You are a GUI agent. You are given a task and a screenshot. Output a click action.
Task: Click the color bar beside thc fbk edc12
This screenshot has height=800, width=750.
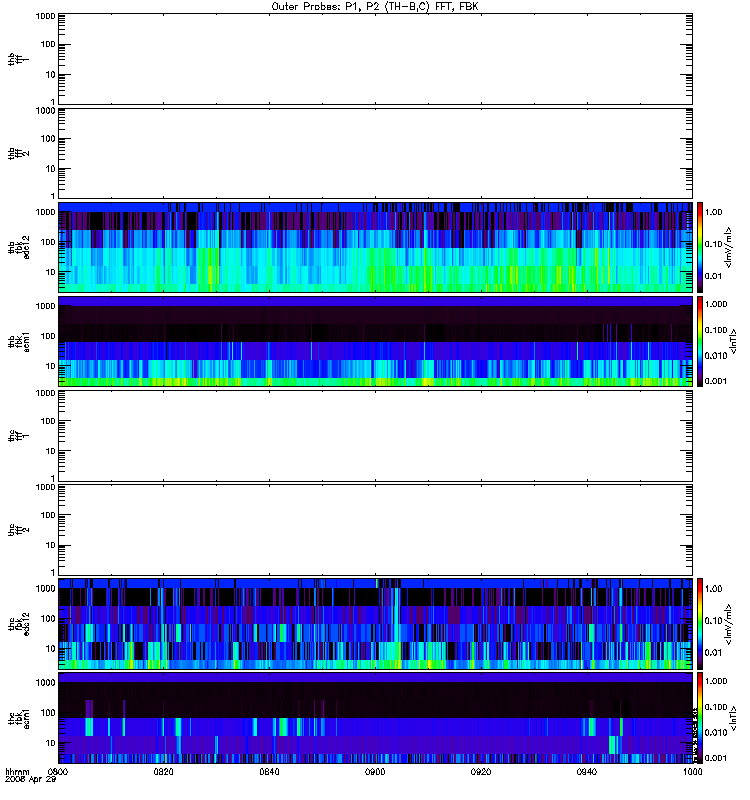[700, 624]
